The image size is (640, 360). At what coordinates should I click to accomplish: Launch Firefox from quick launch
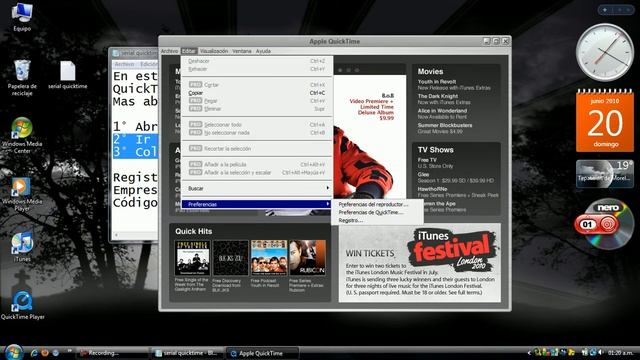coord(45,353)
